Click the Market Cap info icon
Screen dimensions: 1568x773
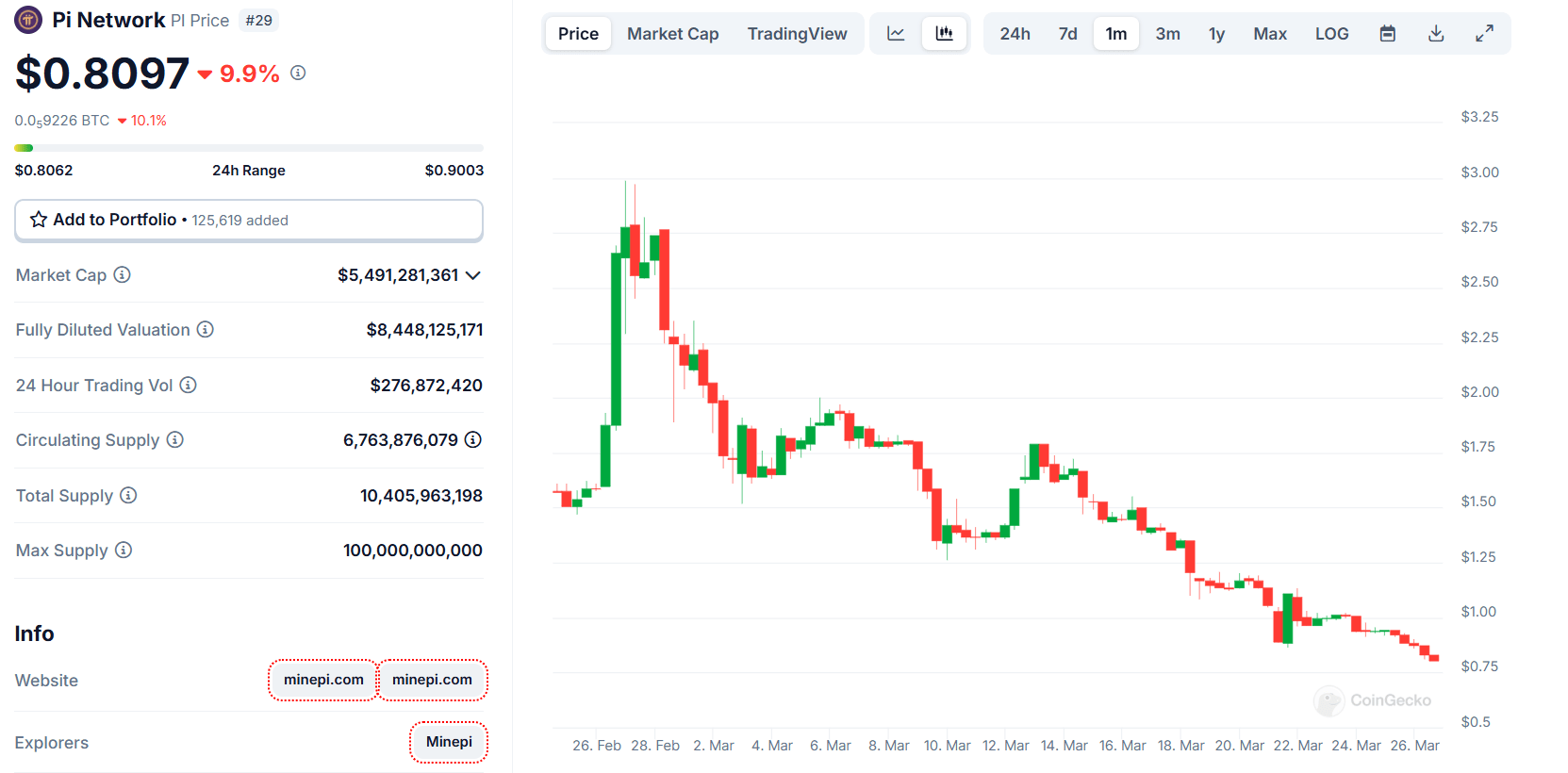[x=123, y=275]
